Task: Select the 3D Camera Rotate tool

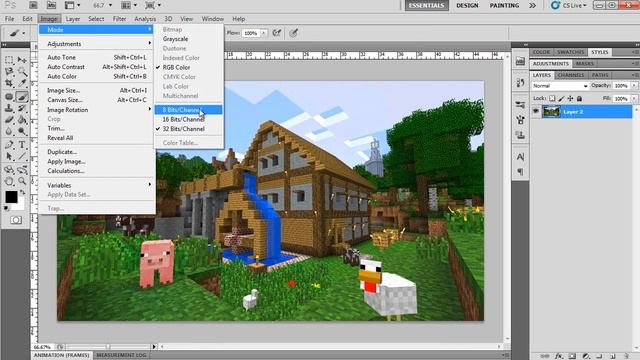Action: pos(22,170)
